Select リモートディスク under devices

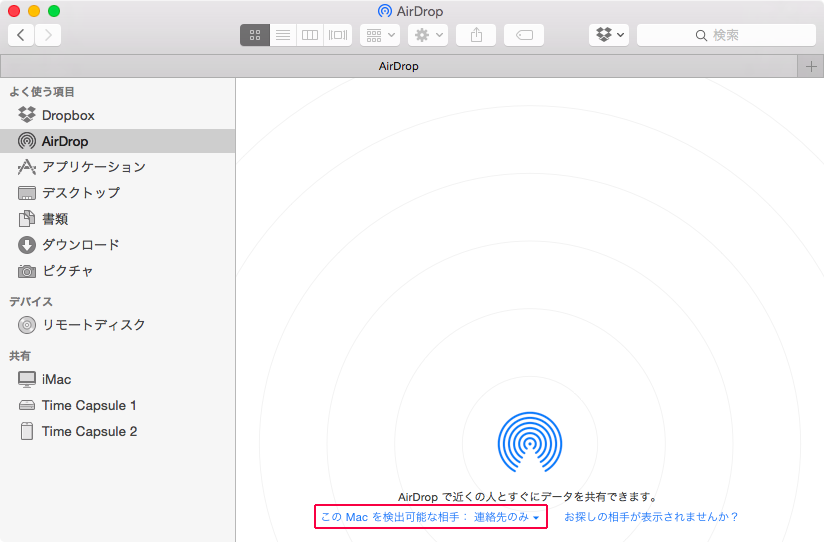pos(118,325)
